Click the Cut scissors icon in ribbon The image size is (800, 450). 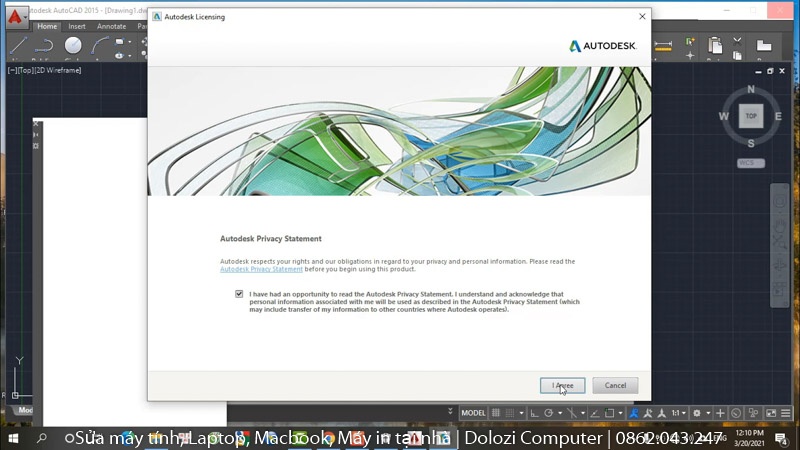(x=737, y=41)
